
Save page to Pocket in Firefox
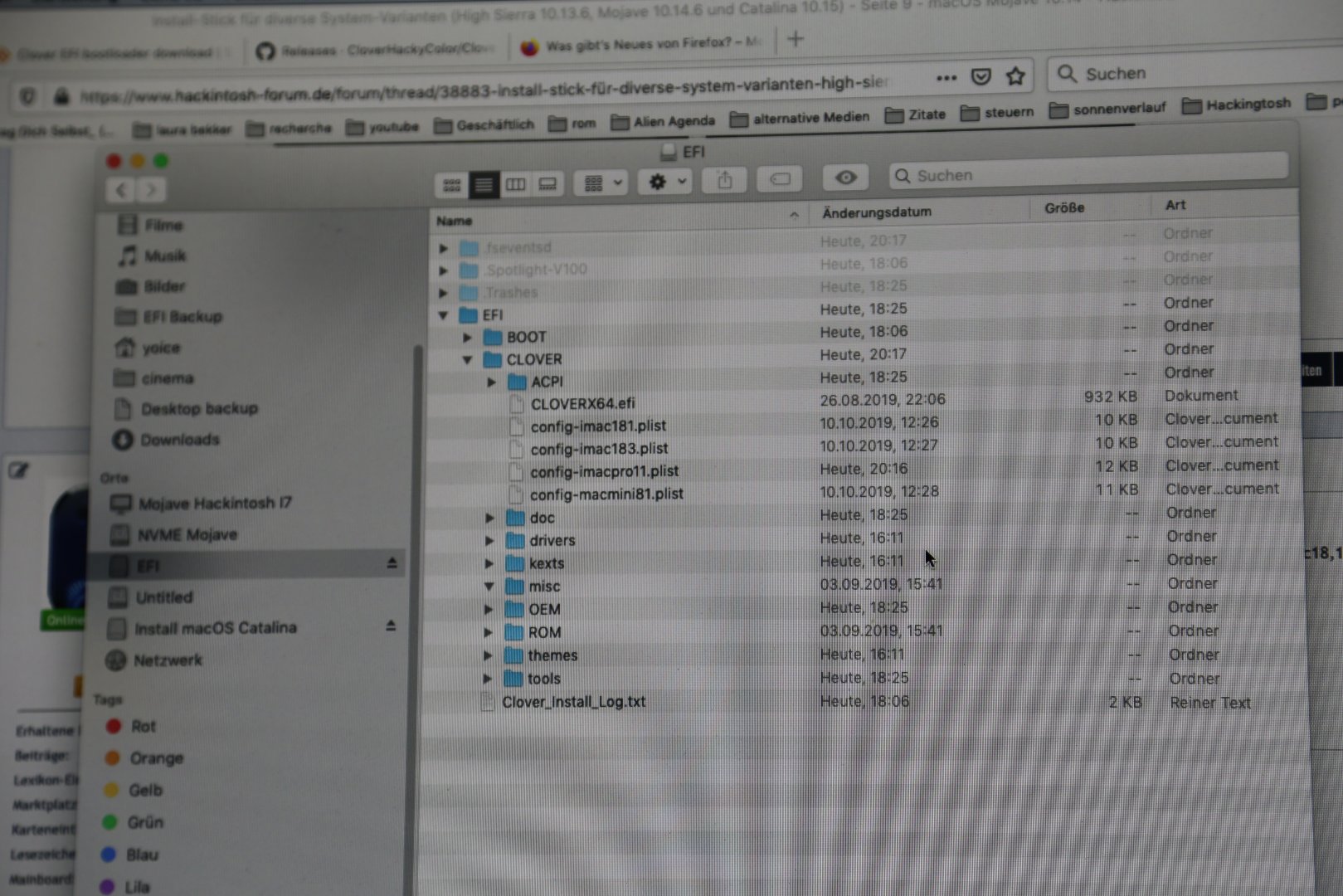(x=980, y=77)
